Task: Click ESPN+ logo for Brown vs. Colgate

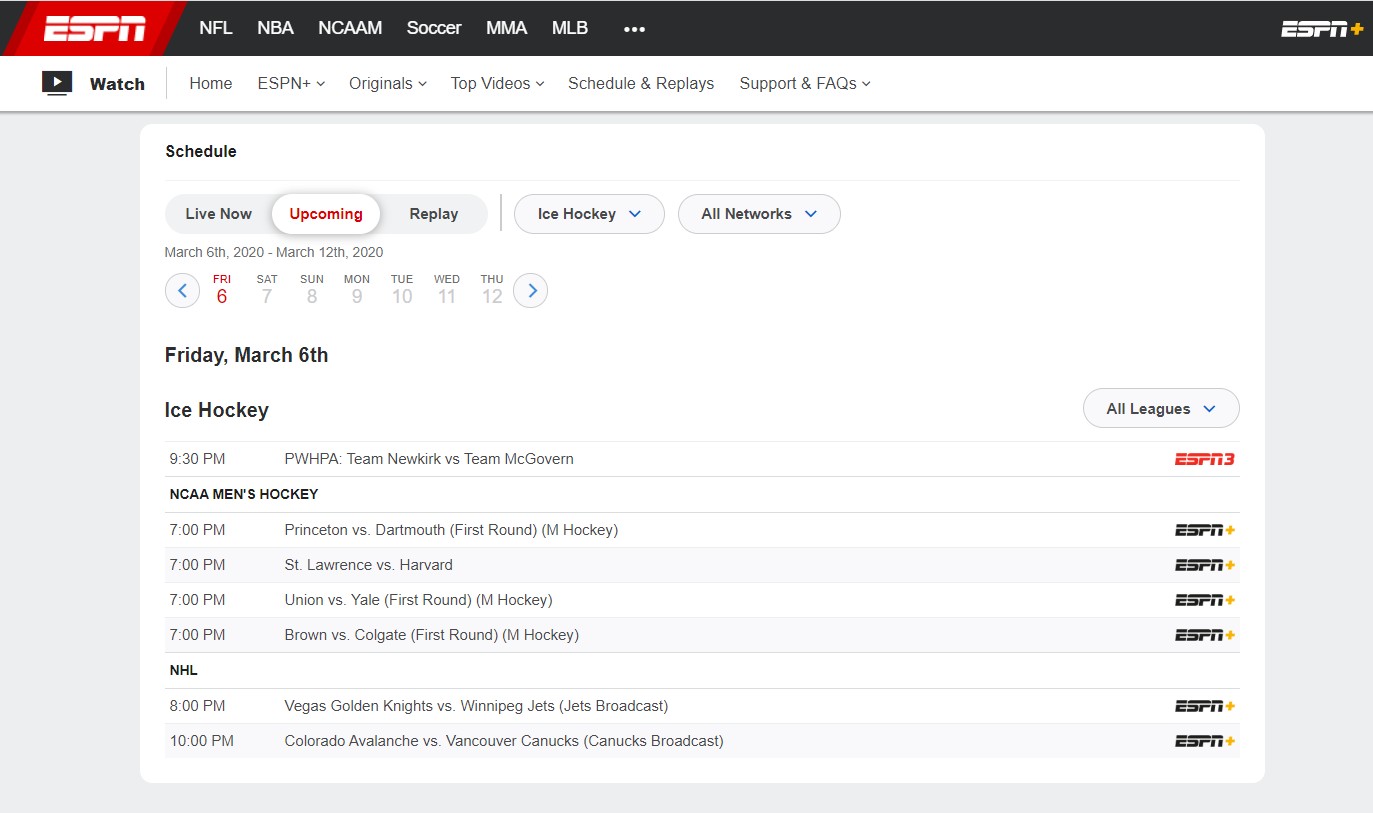Action: point(1205,635)
